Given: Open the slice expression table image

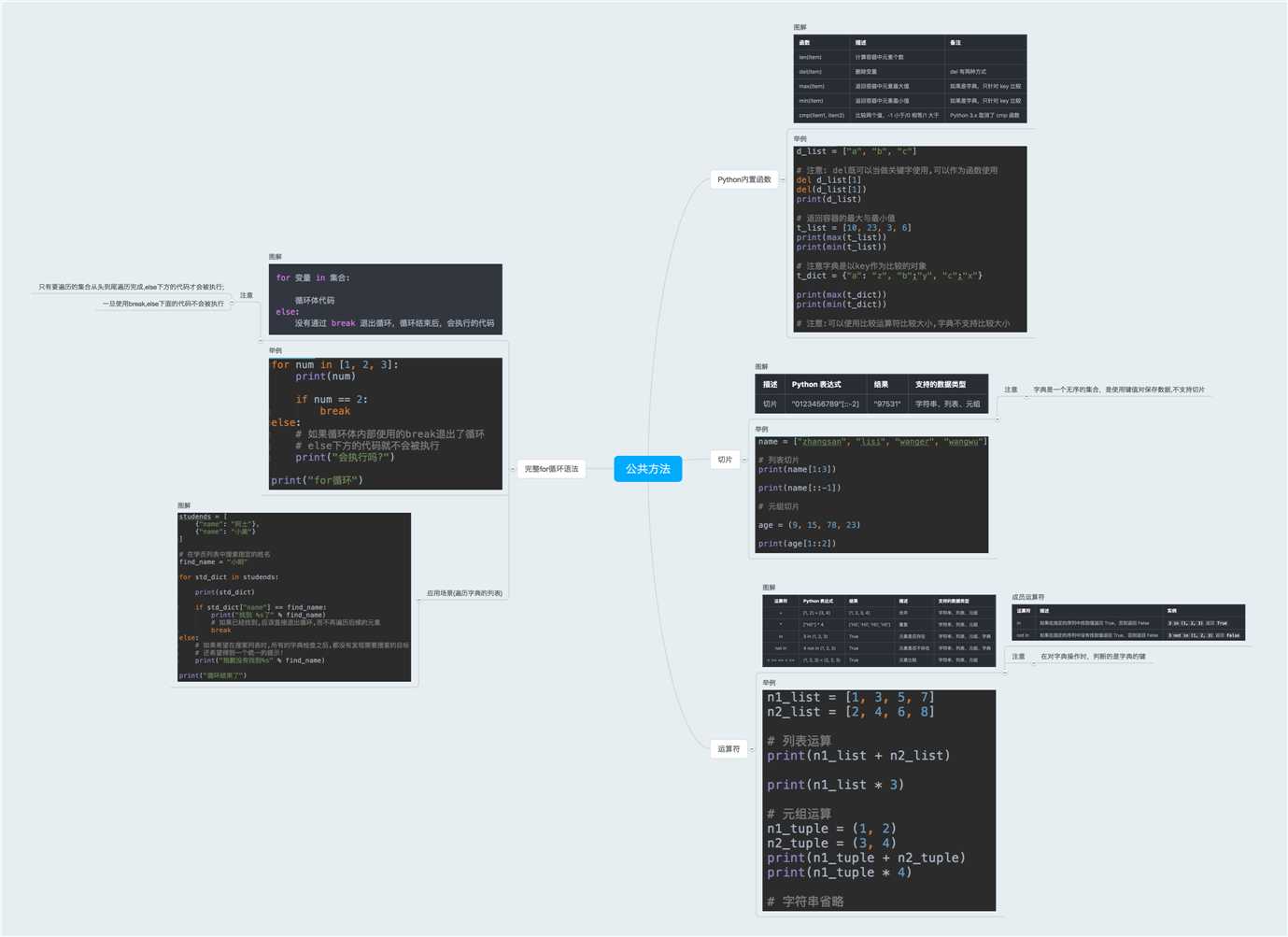Looking at the screenshot, I should click(x=871, y=393).
